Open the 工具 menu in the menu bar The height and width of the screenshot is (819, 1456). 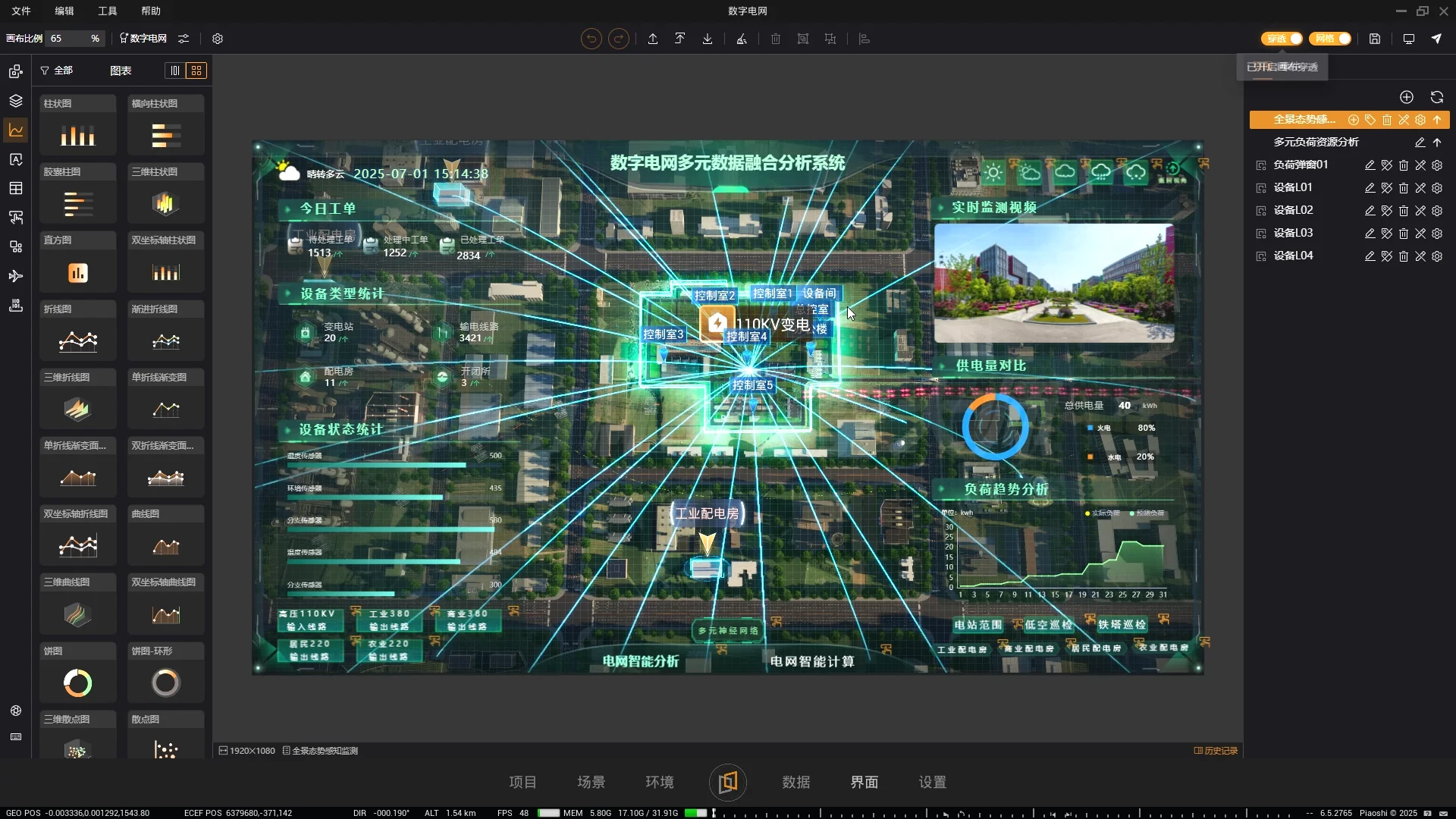coord(107,11)
